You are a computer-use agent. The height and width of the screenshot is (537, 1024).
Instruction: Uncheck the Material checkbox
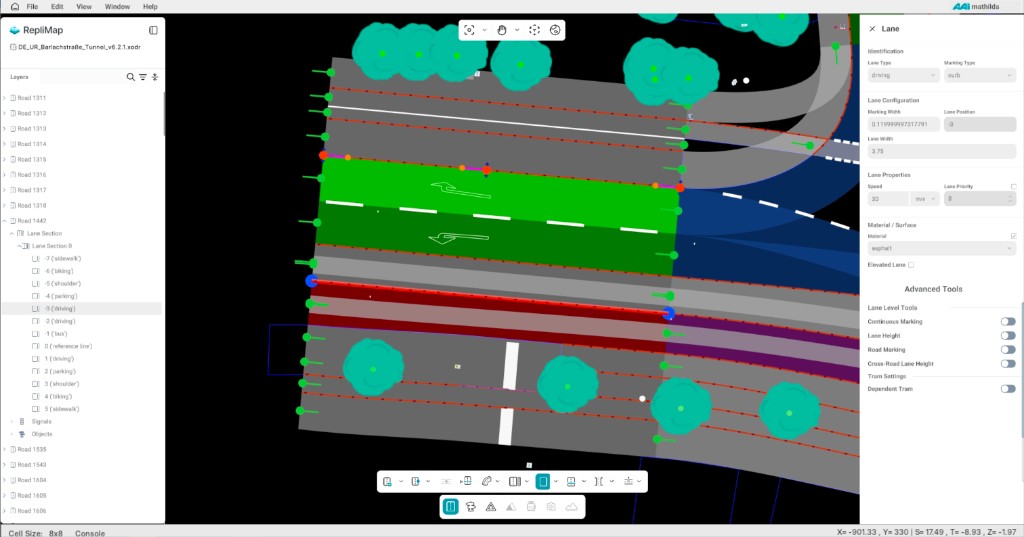click(x=1013, y=236)
